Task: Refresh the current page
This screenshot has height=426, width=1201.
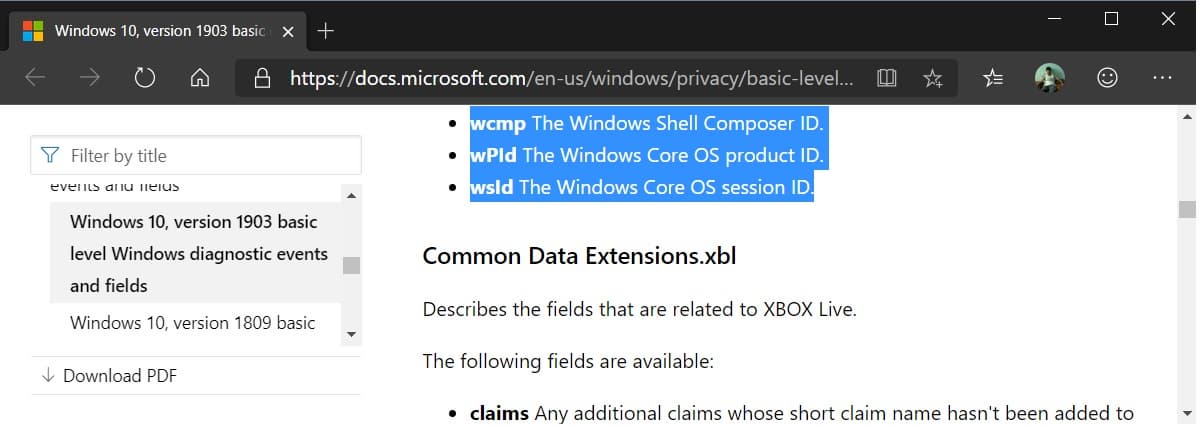Action: 145,78
